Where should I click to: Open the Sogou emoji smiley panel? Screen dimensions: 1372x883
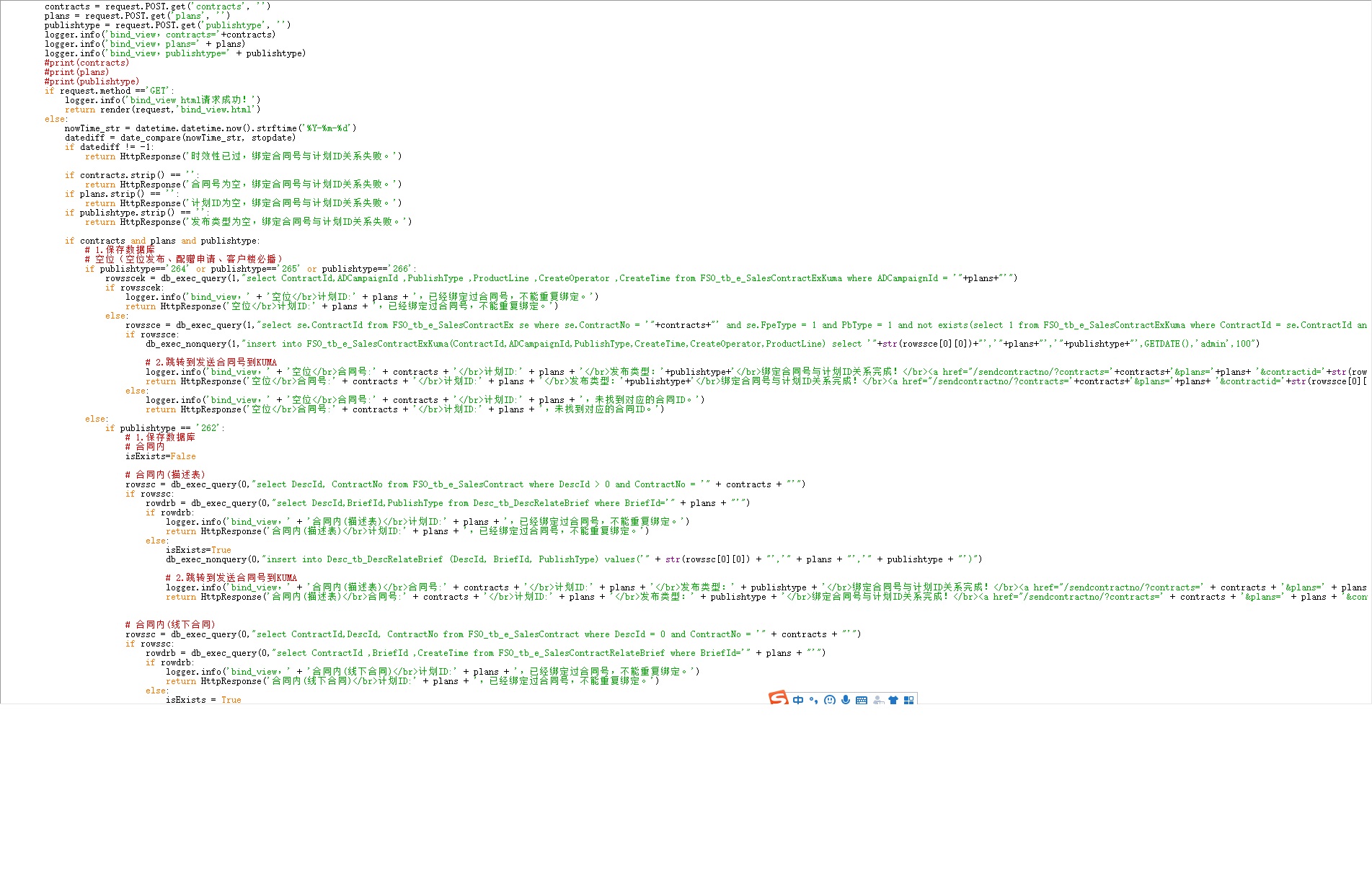[x=830, y=700]
